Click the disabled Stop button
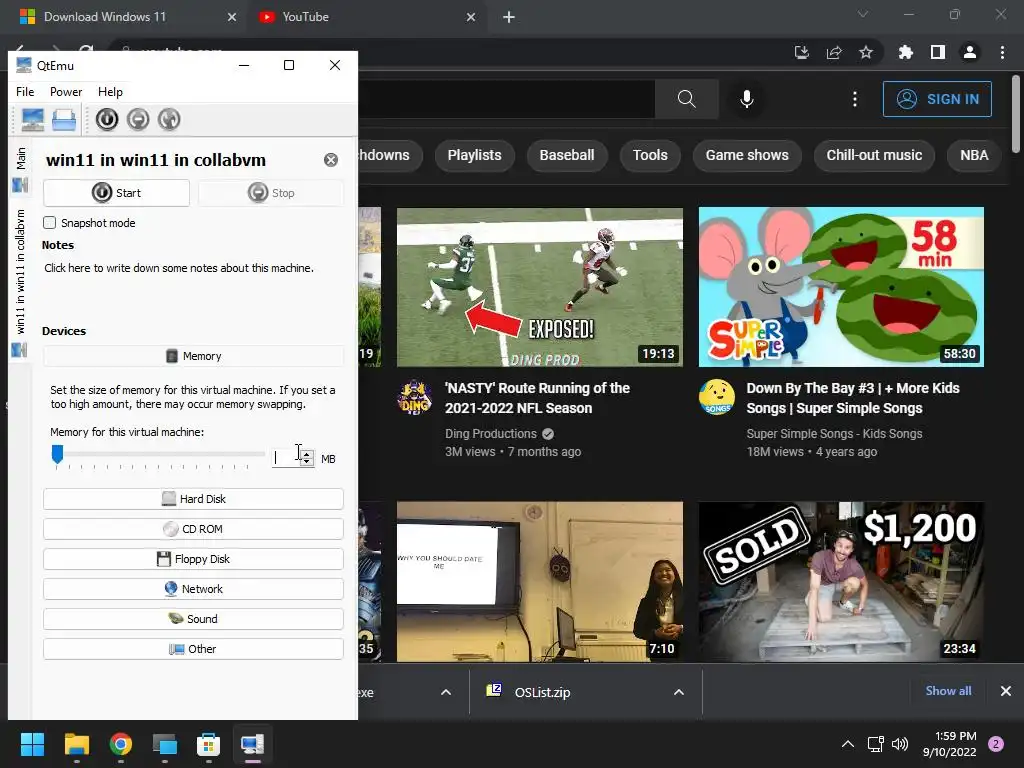1024x768 pixels. point(271,193)
